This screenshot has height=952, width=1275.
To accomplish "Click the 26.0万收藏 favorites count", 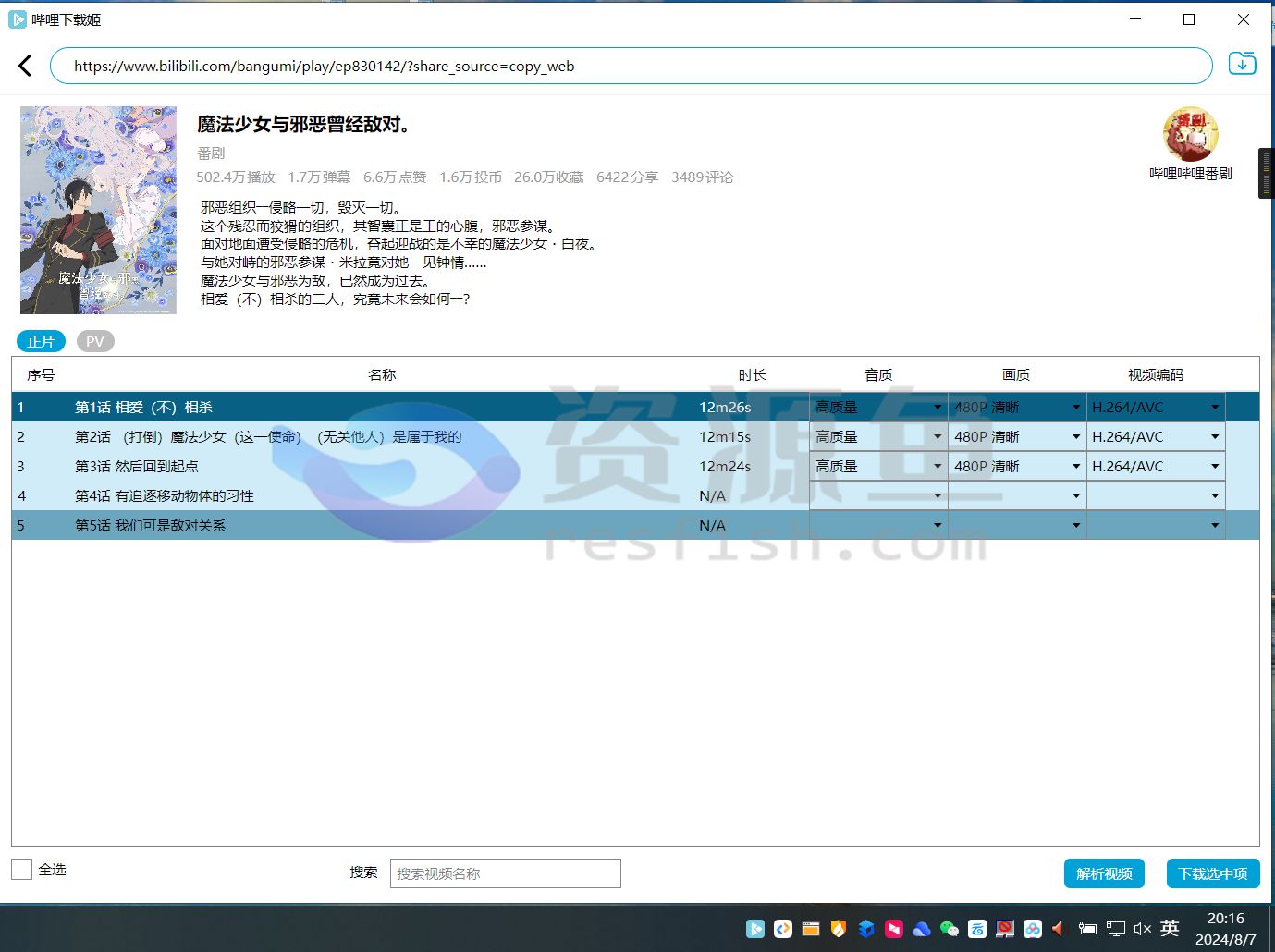I will (x=548, y=177).
